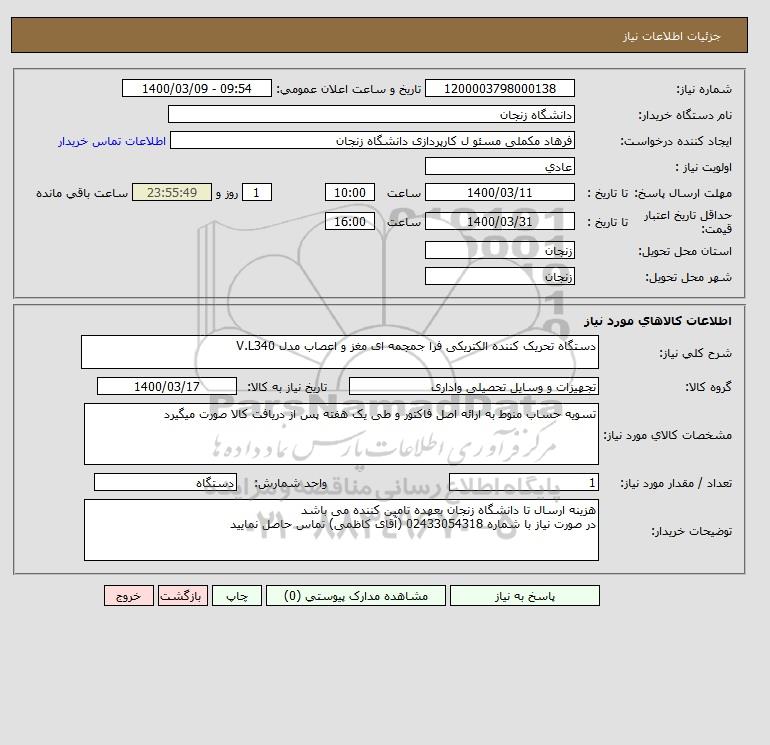Click the تاریخ و ساعت اعلان عمومی label
The image size is (770, 745).
point(349,89)
